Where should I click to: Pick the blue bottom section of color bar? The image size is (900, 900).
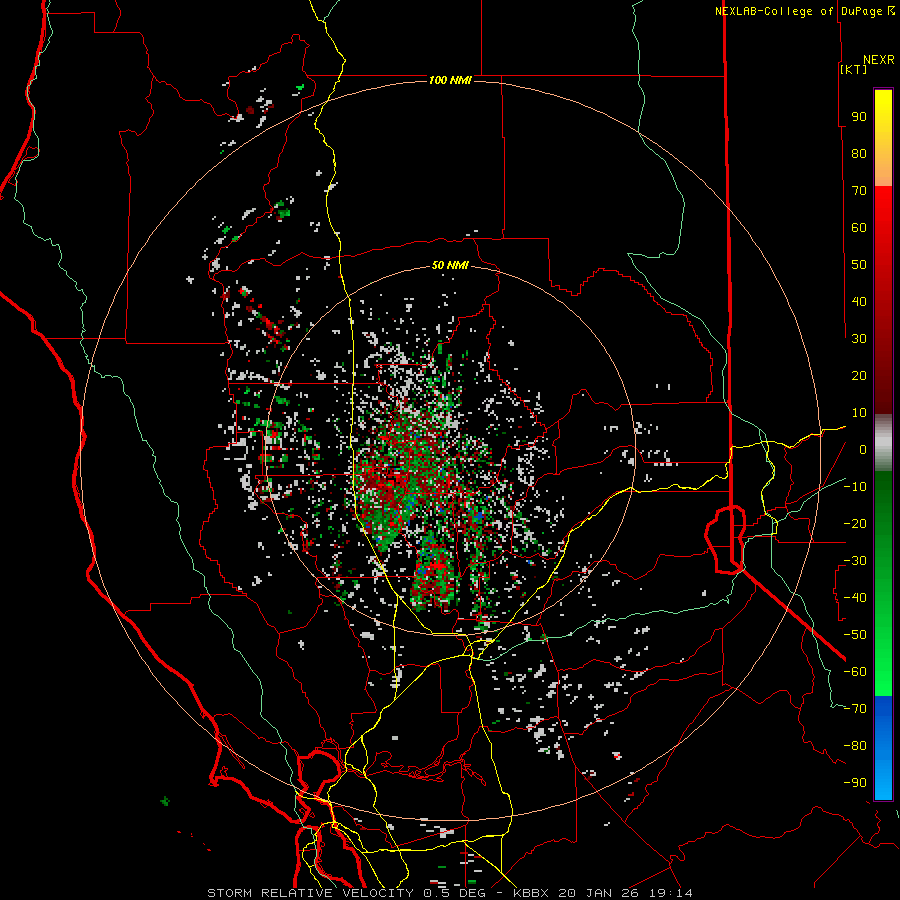883,747
